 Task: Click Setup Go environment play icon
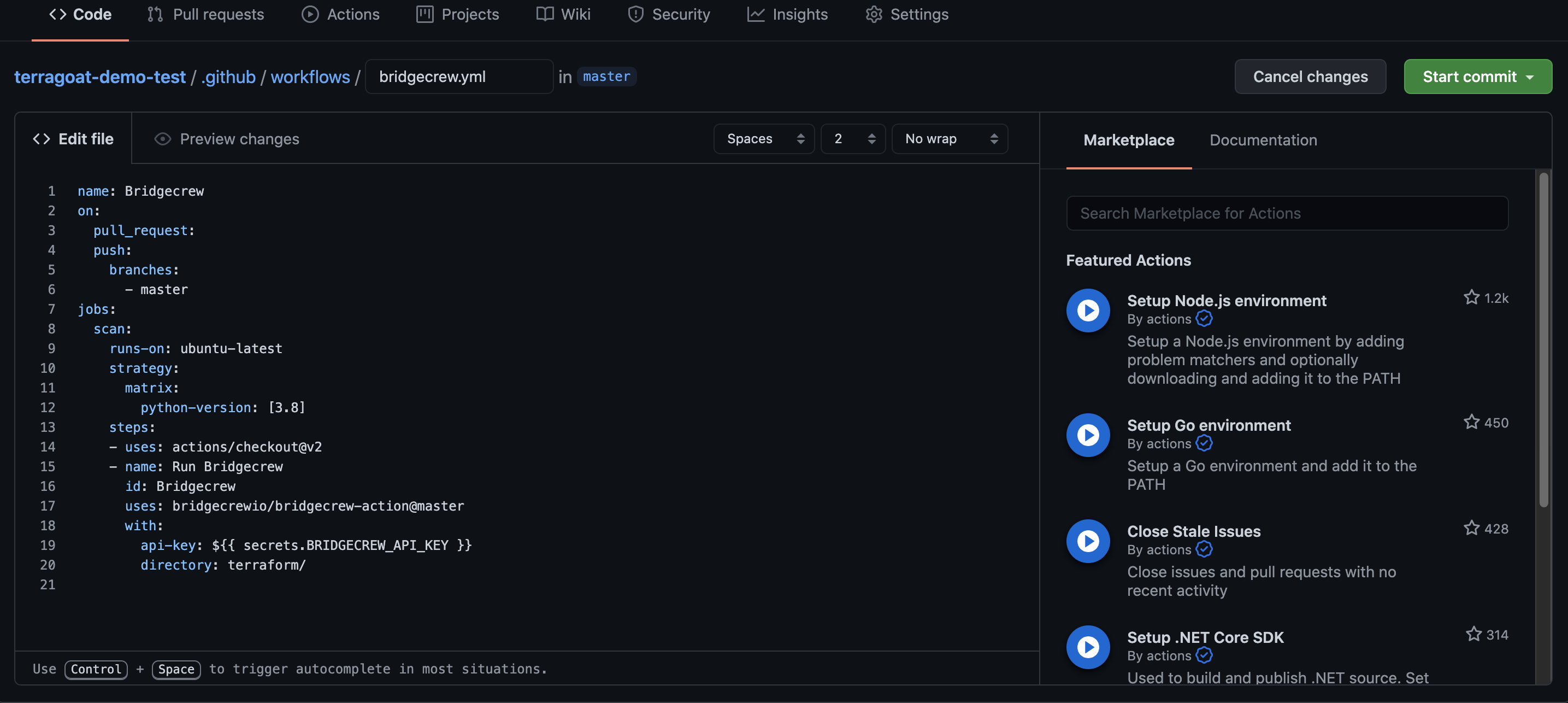[1088, 435]
